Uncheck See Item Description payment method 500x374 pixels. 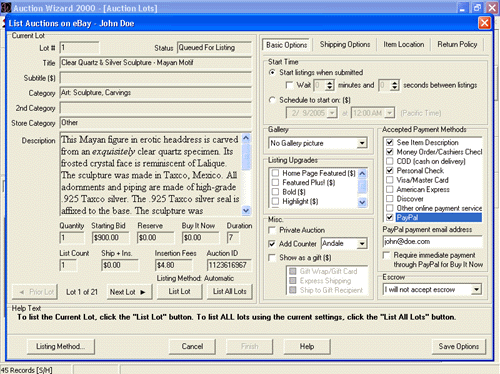(x=389, y=142)
